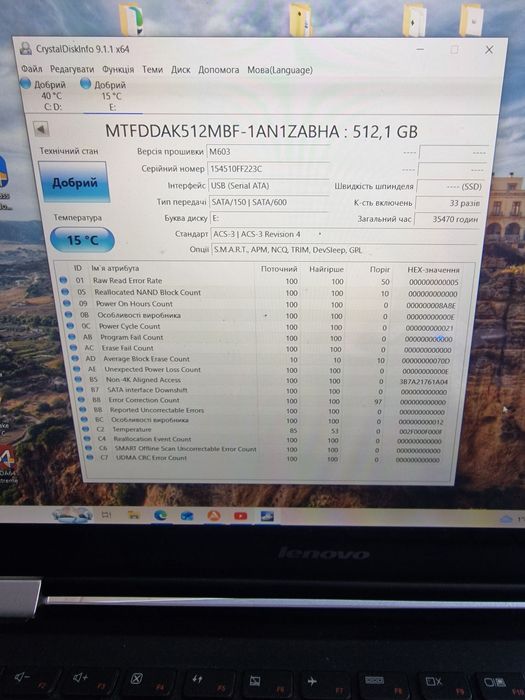Open the YouTube icon on the taskbar
The width and height of the screenshot is (525, 700).
point(240,516)
